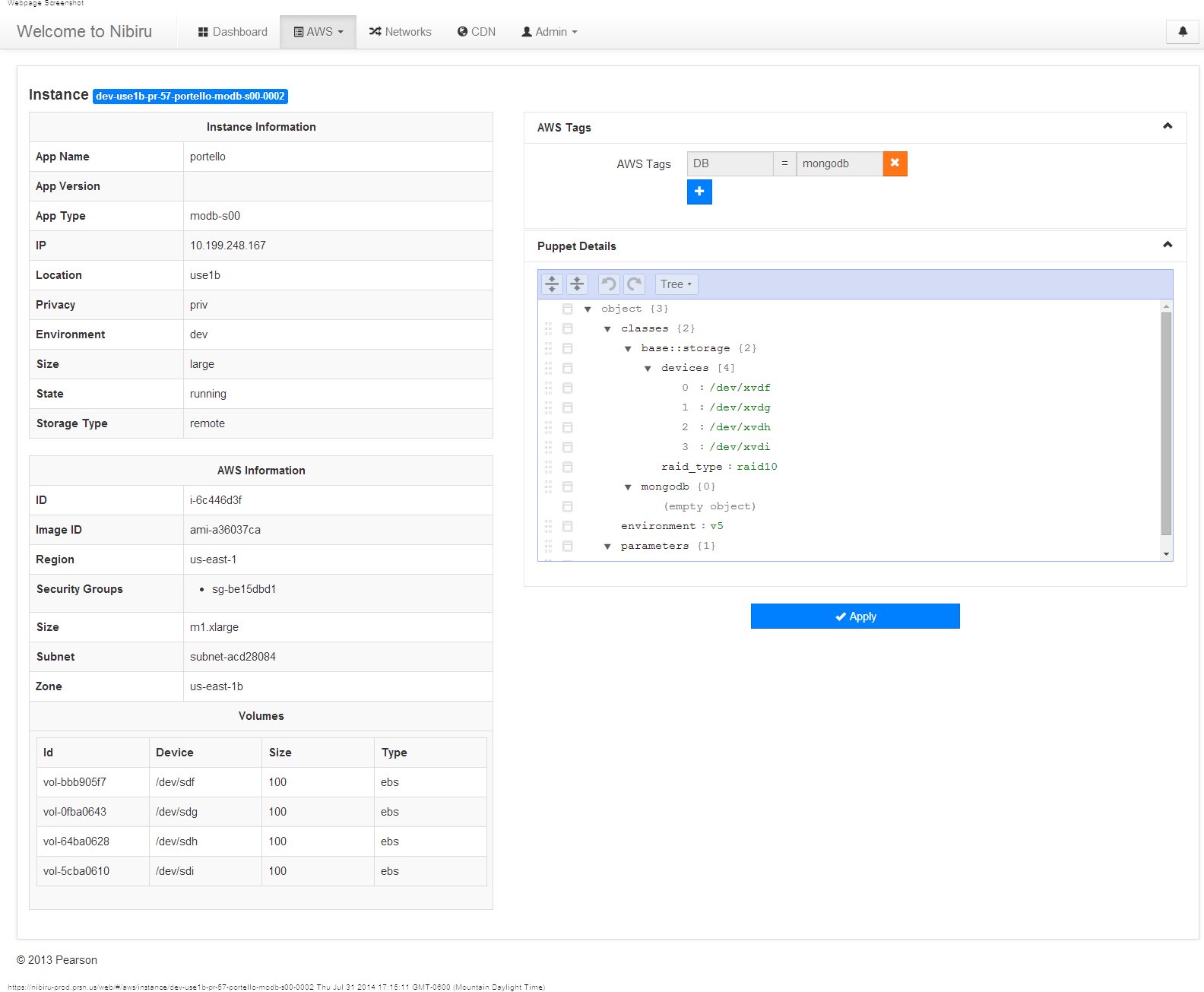The height and width of the screenshot is (992, 1204).
Task: Click drag handle beside raid_type row
Action: [x=548, y=467]
